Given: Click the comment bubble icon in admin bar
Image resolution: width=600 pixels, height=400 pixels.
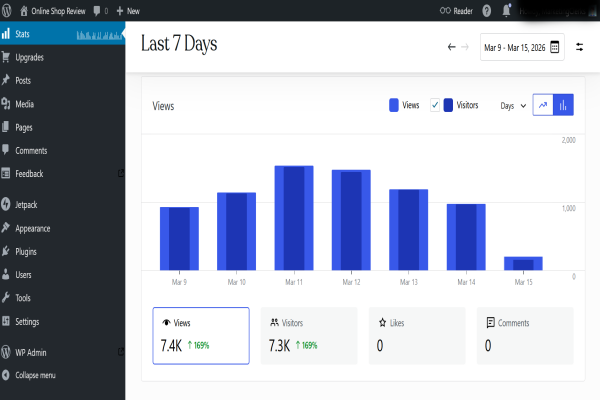Looking at the screenshot, I should pyautogui.click(x=100, y=10).
